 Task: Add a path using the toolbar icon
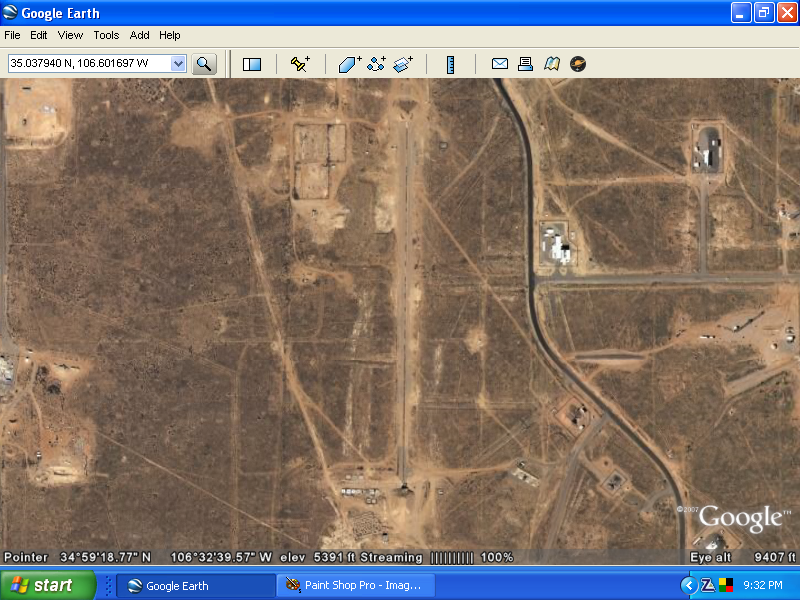377,64
